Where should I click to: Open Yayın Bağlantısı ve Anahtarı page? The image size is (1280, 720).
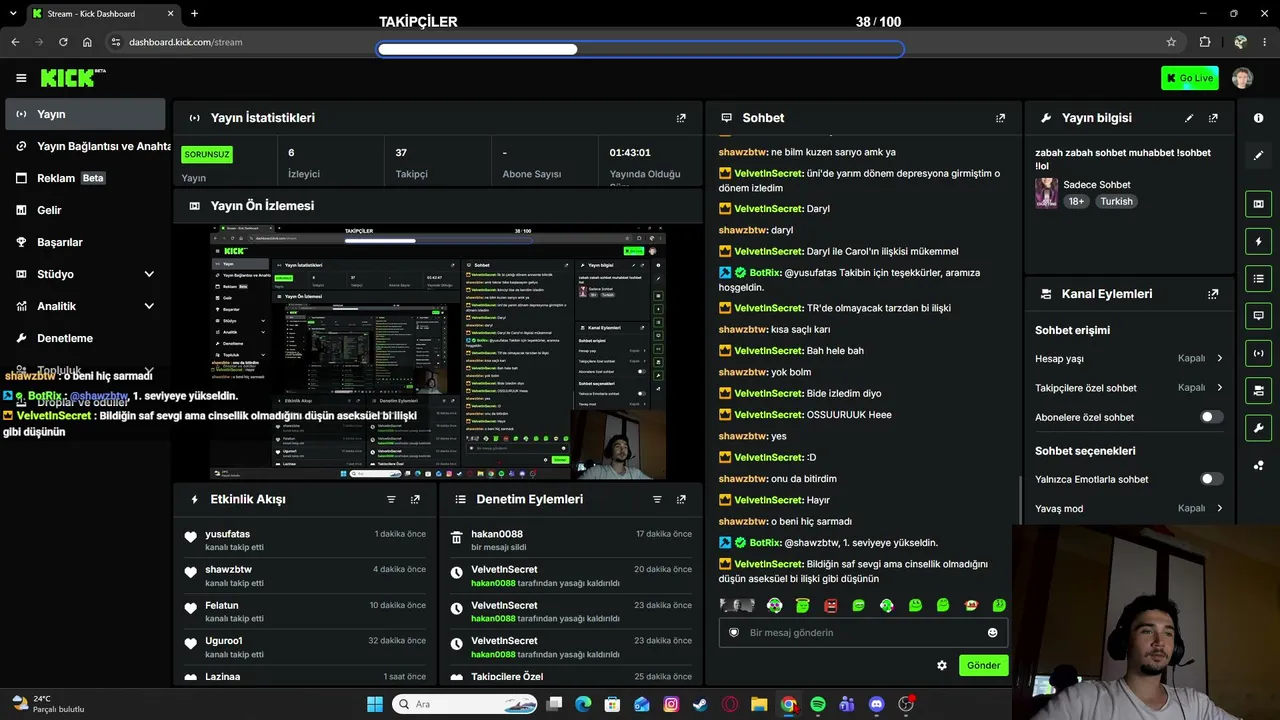85,146
